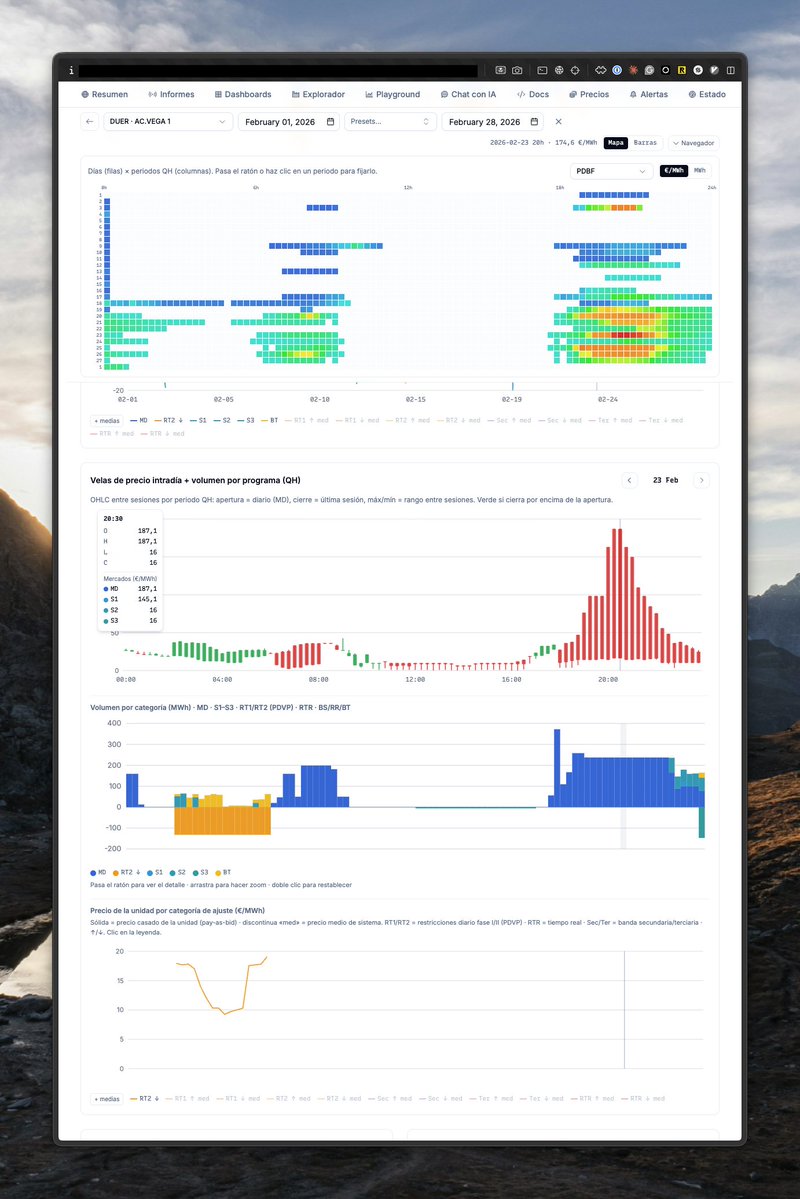Toggle Ter ↓ med in the bottom price legend
This screenshot has height=1199, width=800.
tap(542, 1099)
